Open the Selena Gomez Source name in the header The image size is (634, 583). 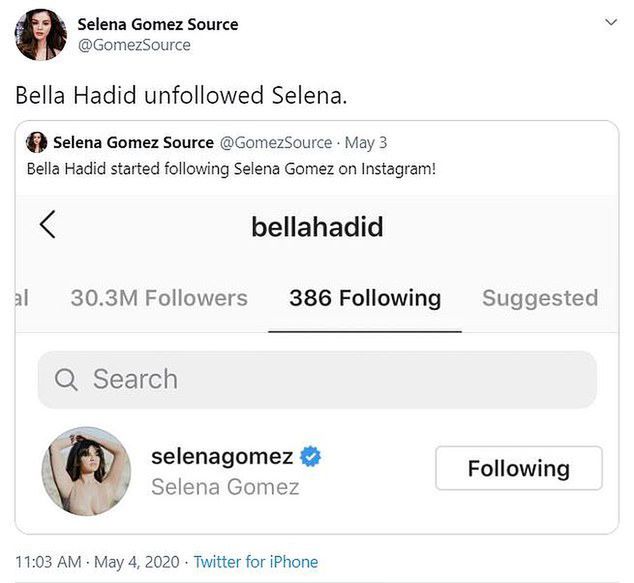(x=158, y=24)
